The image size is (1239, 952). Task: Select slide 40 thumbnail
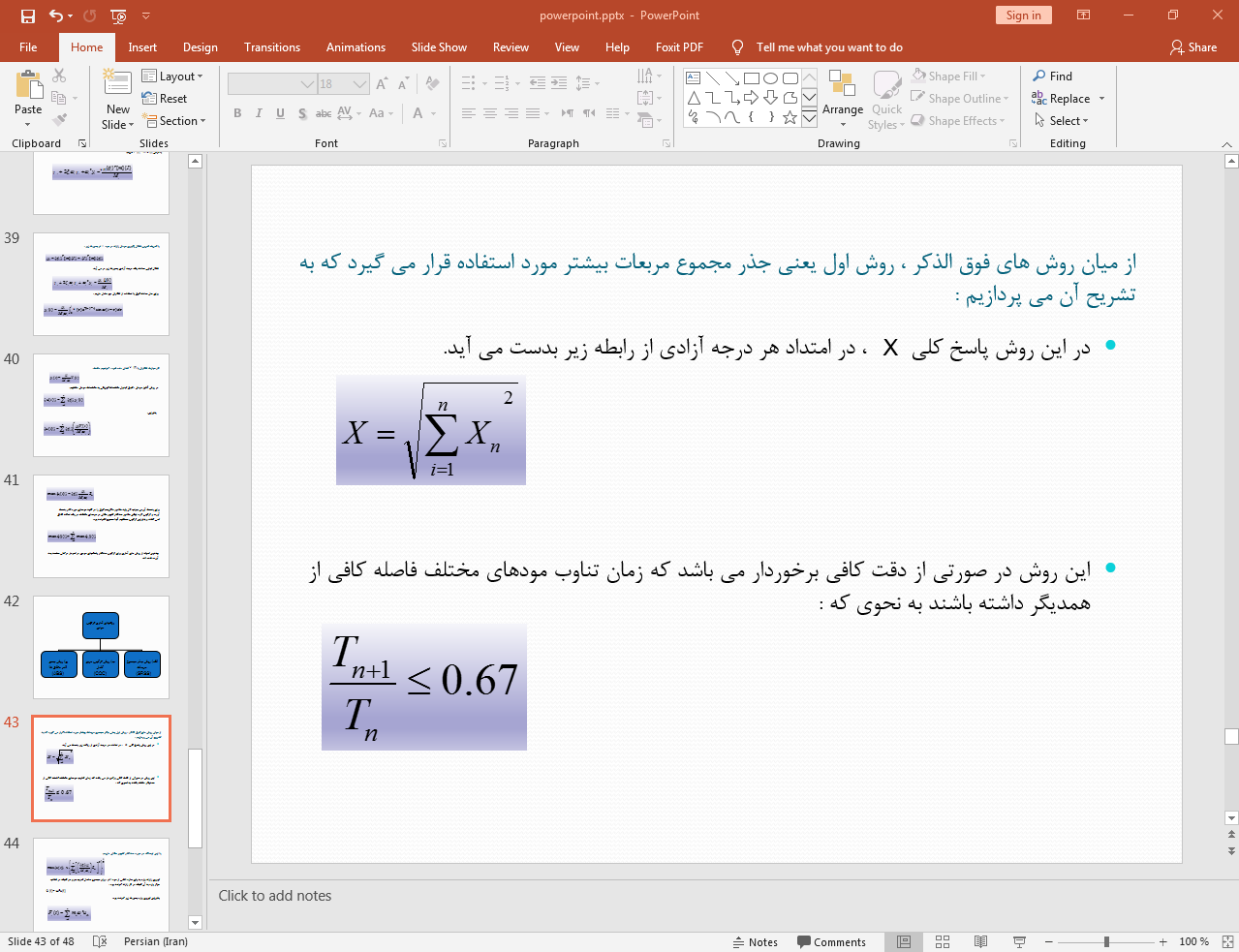coord(101,405)
